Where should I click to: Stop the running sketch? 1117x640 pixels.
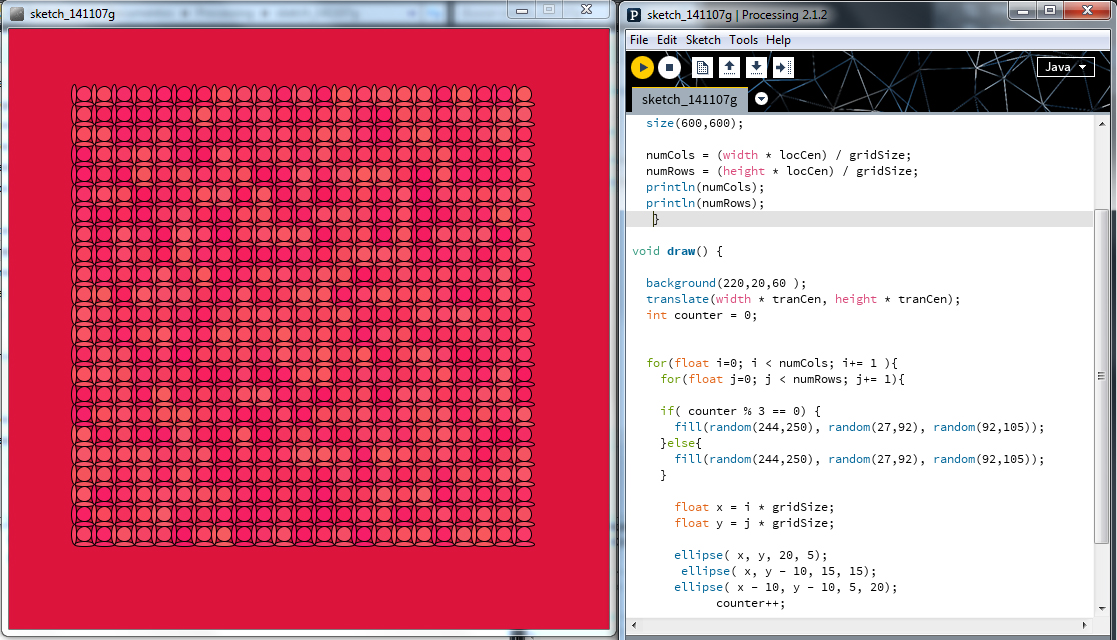tap(669, 67)
